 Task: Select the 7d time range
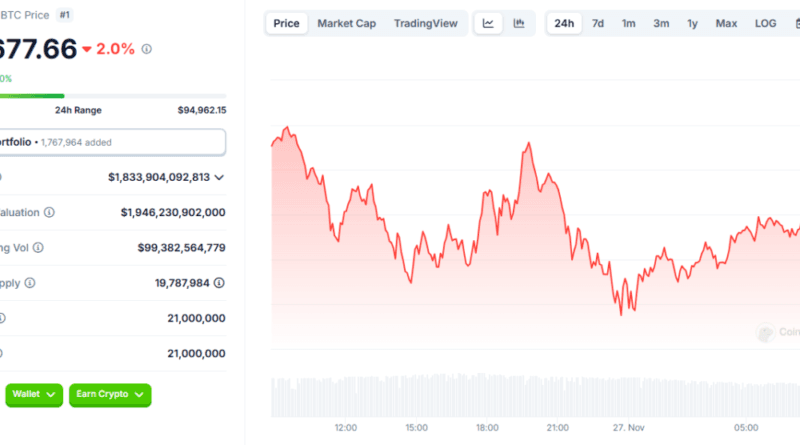click(x=597, y=23)
